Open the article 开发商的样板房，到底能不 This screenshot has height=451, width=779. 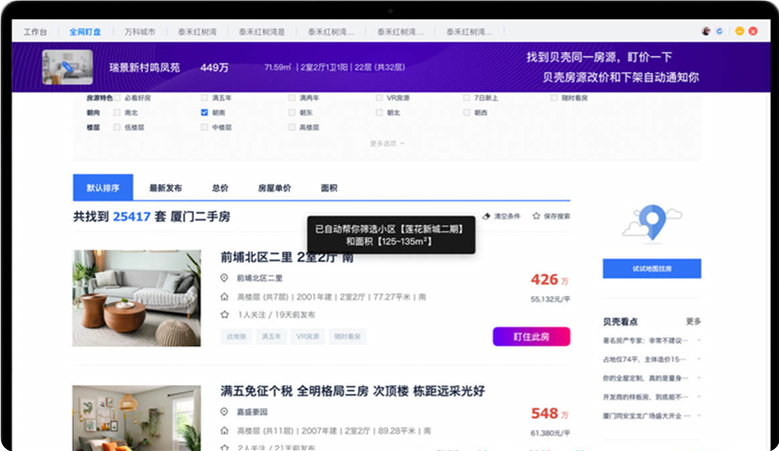pos(645,397)
